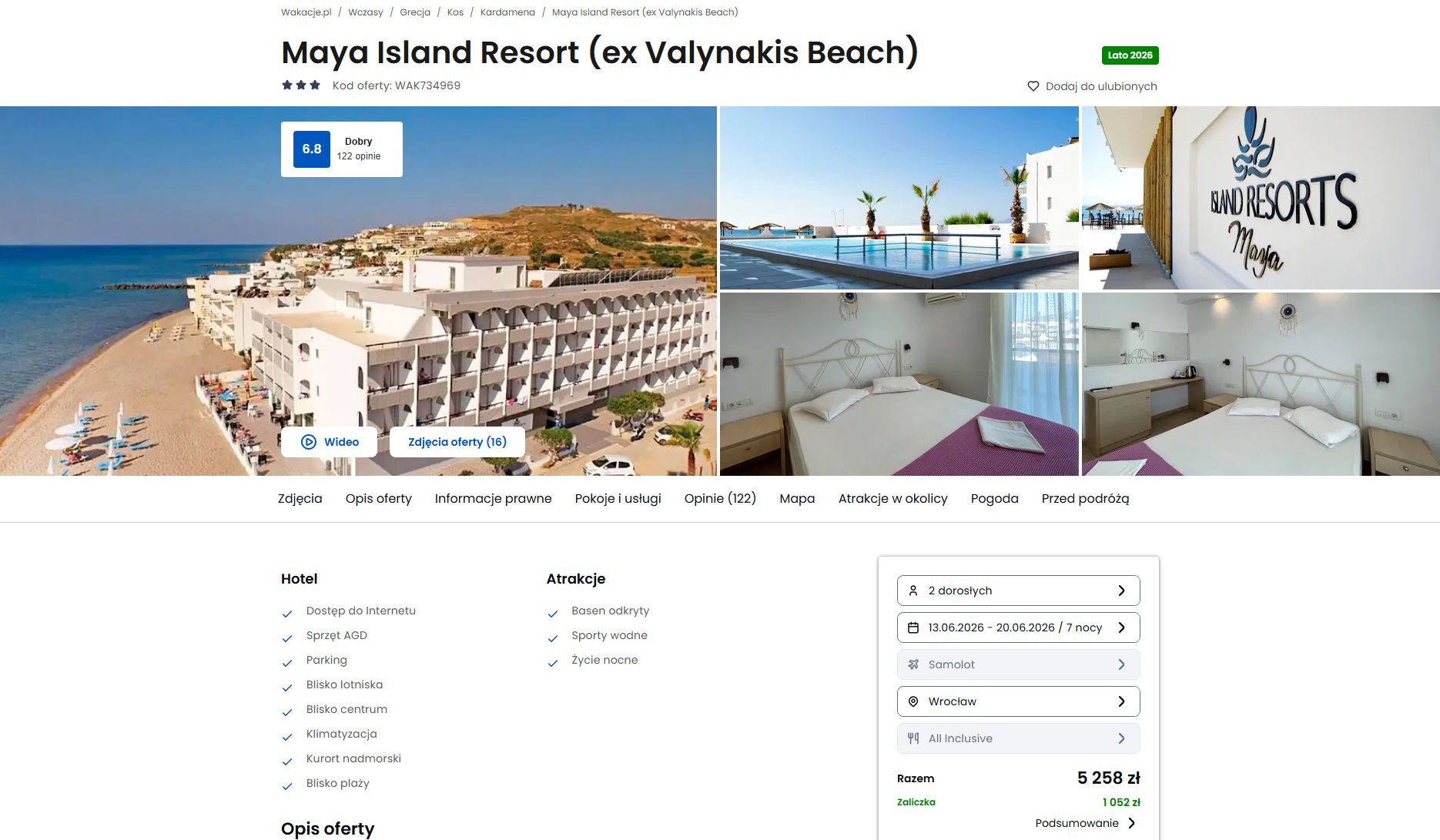Expand the Wrocław departure city selector
Viewport: 1440px width, 840px height.
pos(1018,701)
